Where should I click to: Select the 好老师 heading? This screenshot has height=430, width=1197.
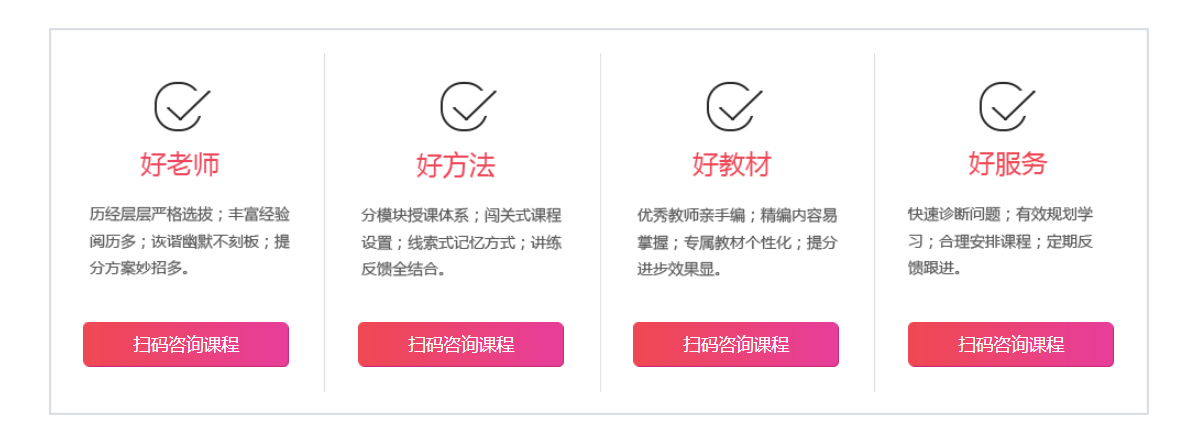pos(180,164)
